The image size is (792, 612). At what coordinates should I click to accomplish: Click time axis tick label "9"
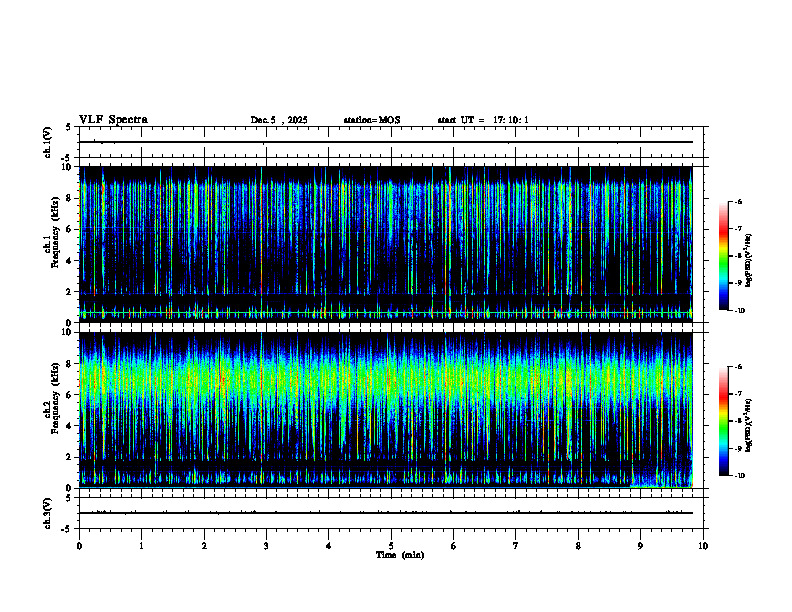[x=640, y=546]
